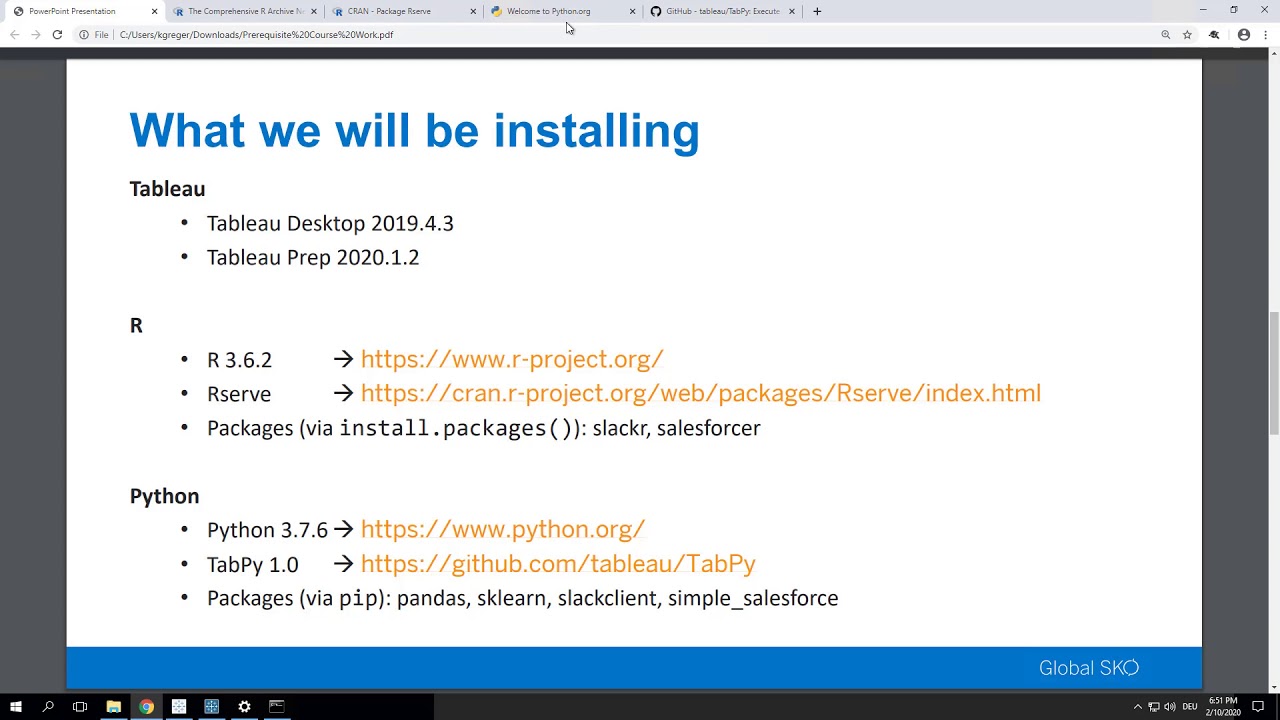
Task: Open the browser extension icon
Action: tap(1214, 35)
